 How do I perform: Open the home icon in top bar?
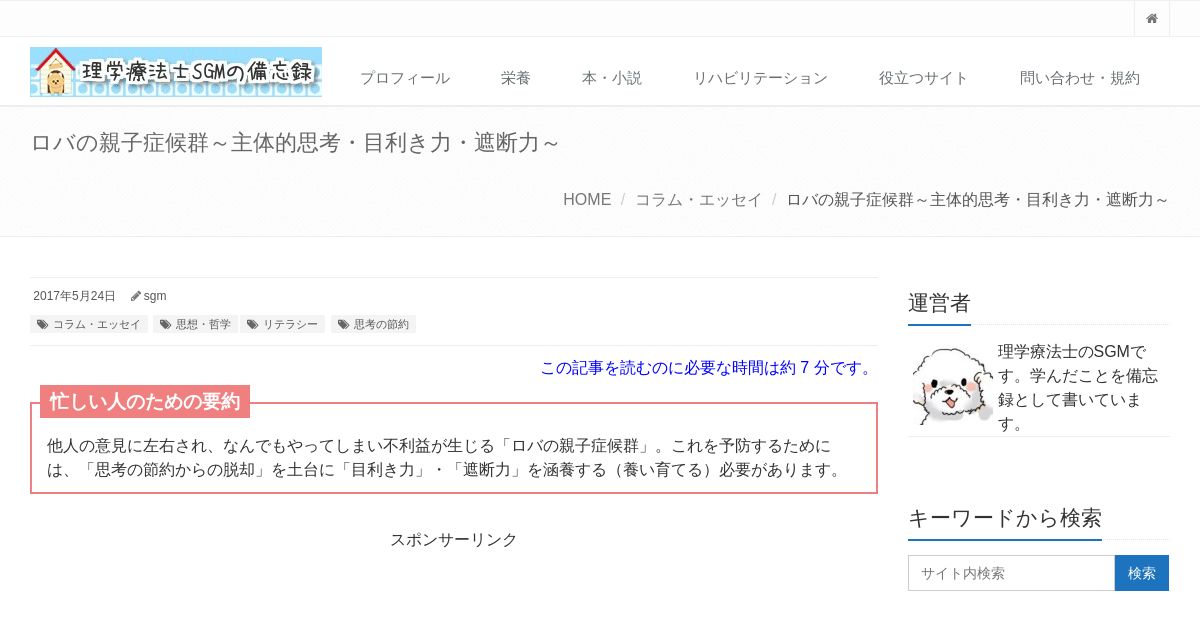(x=1152, y=18)
